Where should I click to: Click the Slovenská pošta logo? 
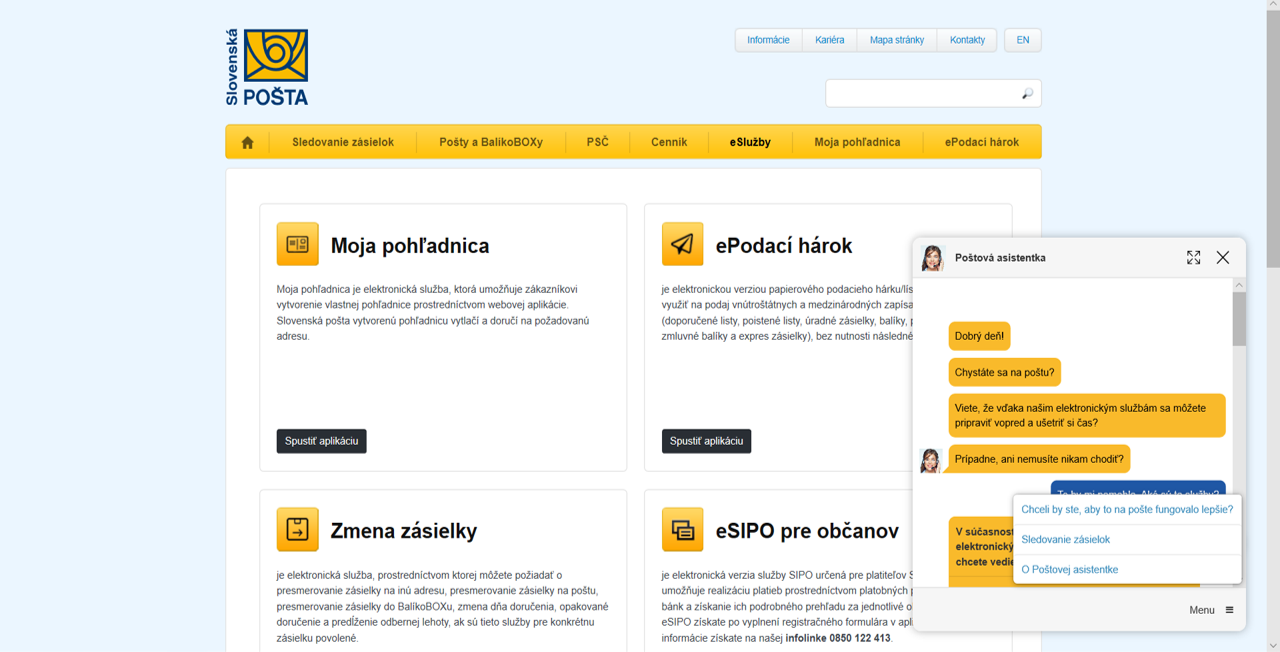267,67
